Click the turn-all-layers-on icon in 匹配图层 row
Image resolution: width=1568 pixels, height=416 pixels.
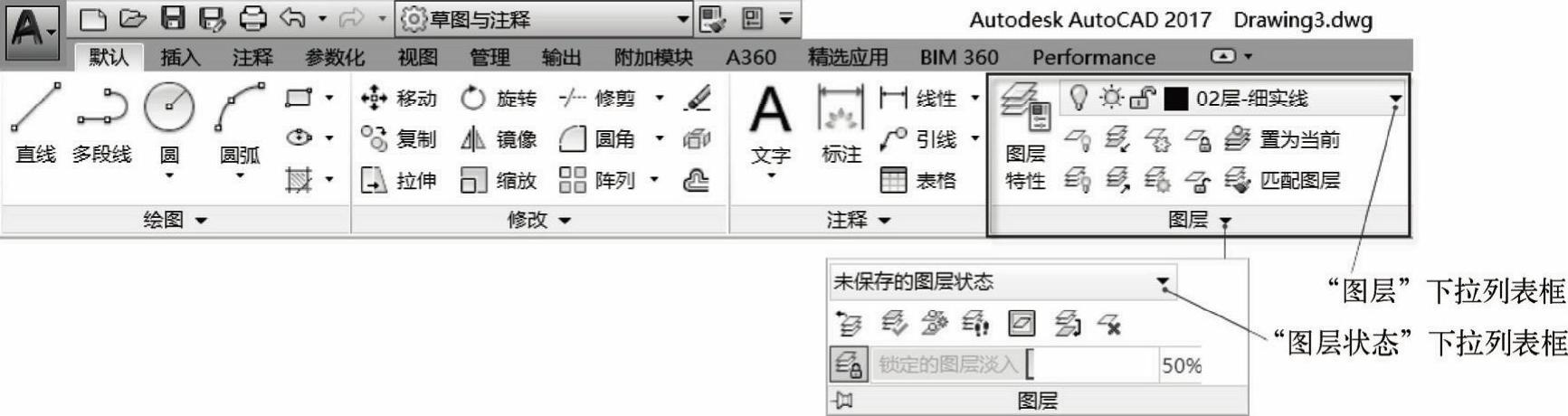coord(1077,180)
